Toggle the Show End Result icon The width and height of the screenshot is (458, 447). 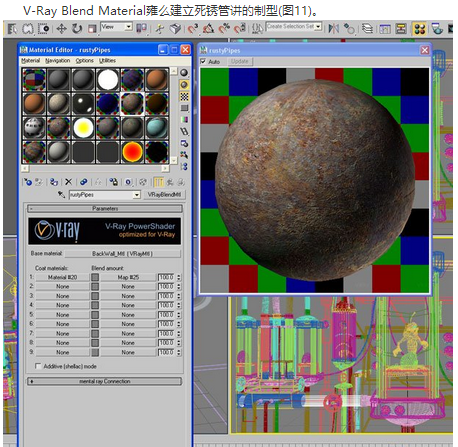point(158,182)
